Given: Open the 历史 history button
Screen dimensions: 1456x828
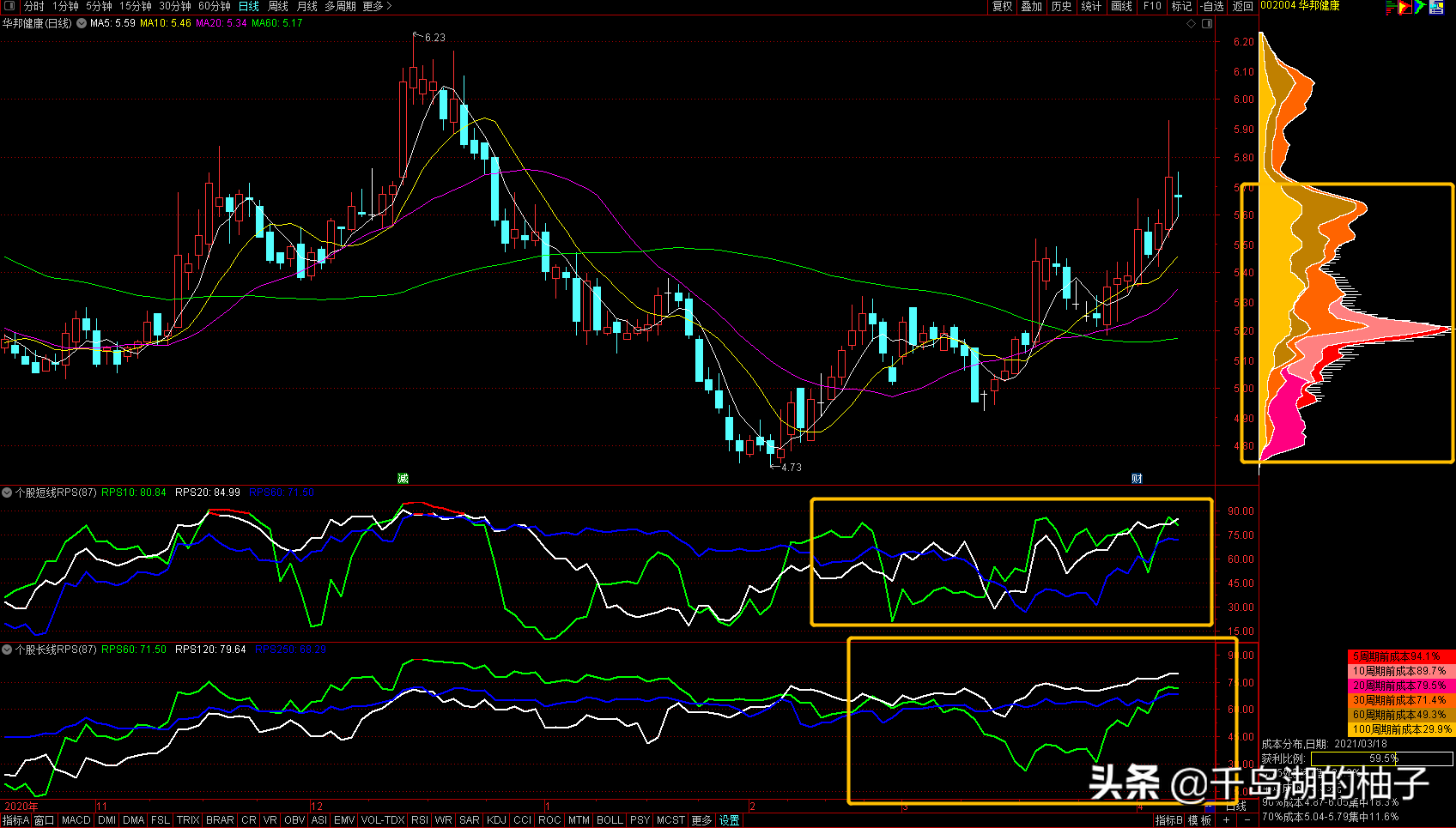Looking at the screenshot, I should (1061, 6).
